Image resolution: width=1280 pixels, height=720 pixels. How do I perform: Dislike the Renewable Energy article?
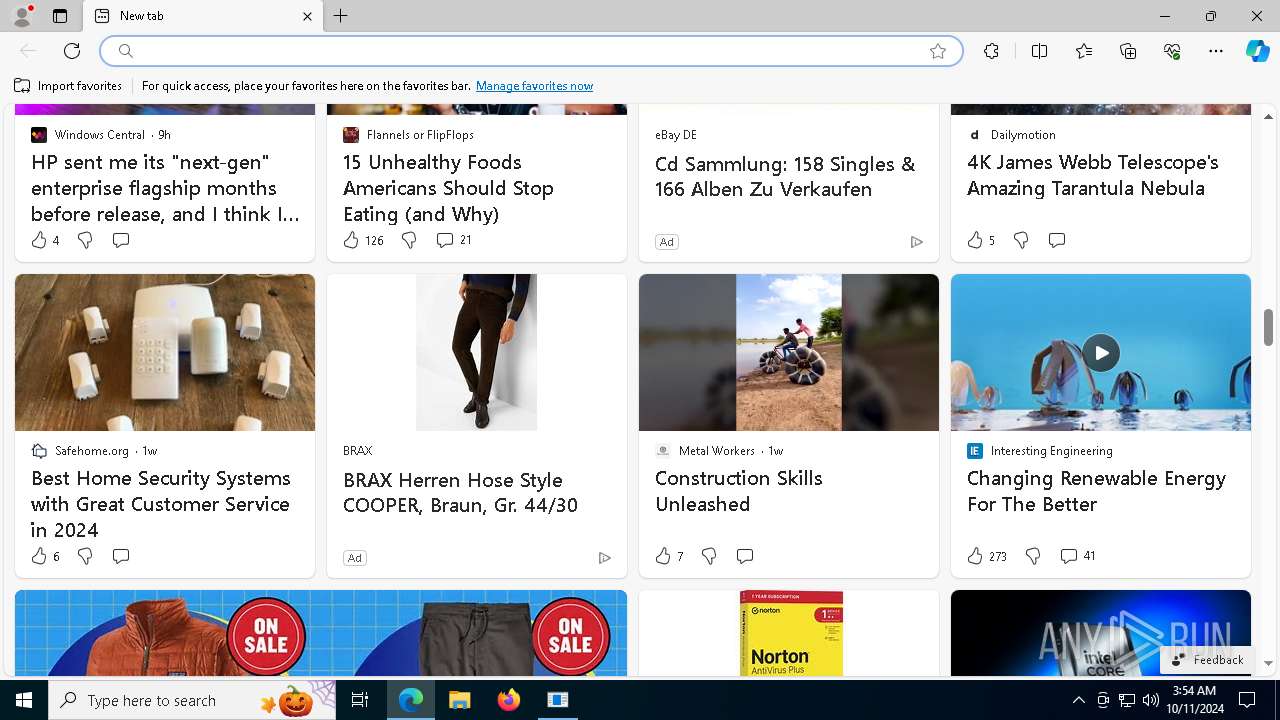(x=1033, y=556)
